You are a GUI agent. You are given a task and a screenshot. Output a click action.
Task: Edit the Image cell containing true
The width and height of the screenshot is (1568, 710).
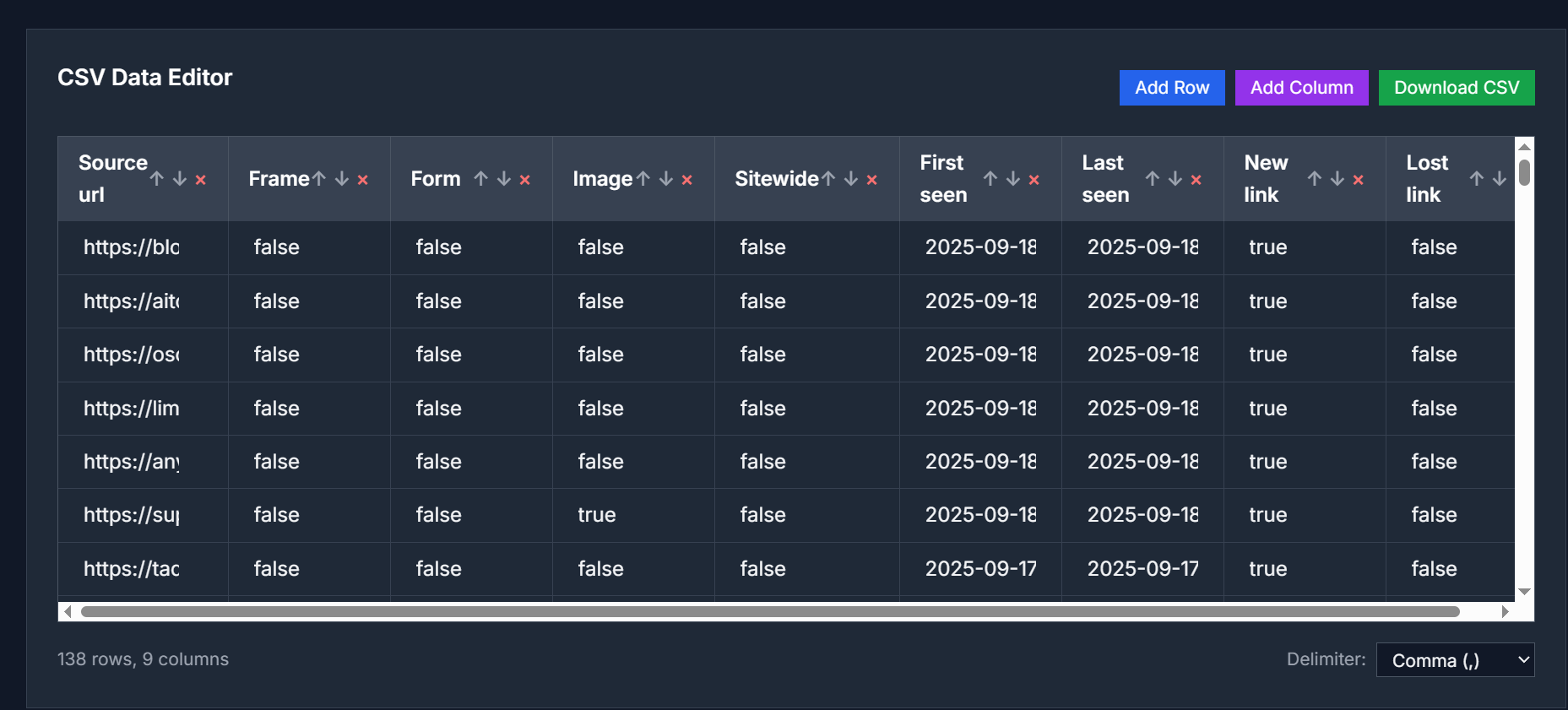pos(597,515)
